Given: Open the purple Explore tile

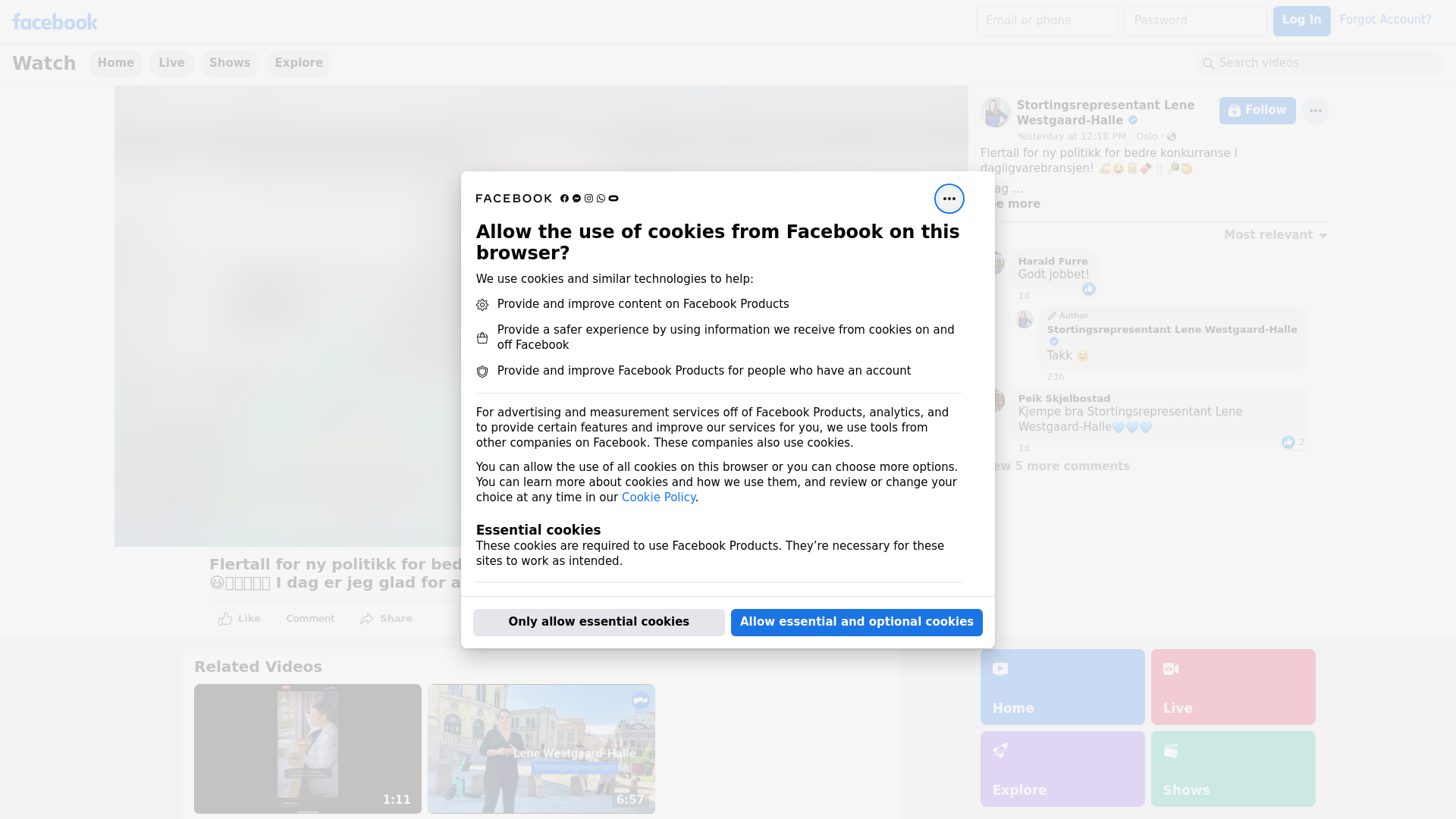Looking at the screenshot, I should click(1062, 769).
